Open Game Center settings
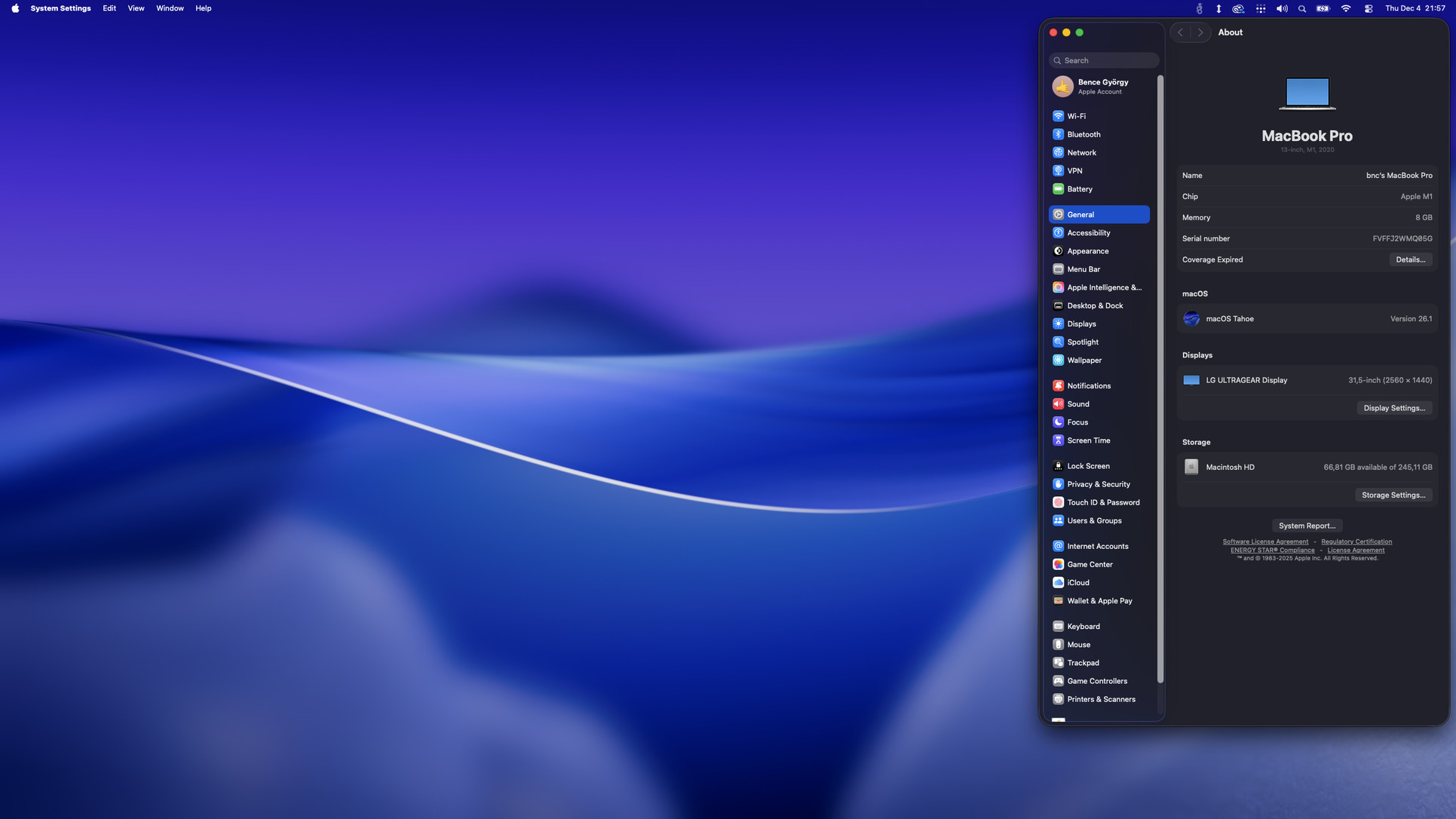 pyautogui.click(x=1089, y=564)
